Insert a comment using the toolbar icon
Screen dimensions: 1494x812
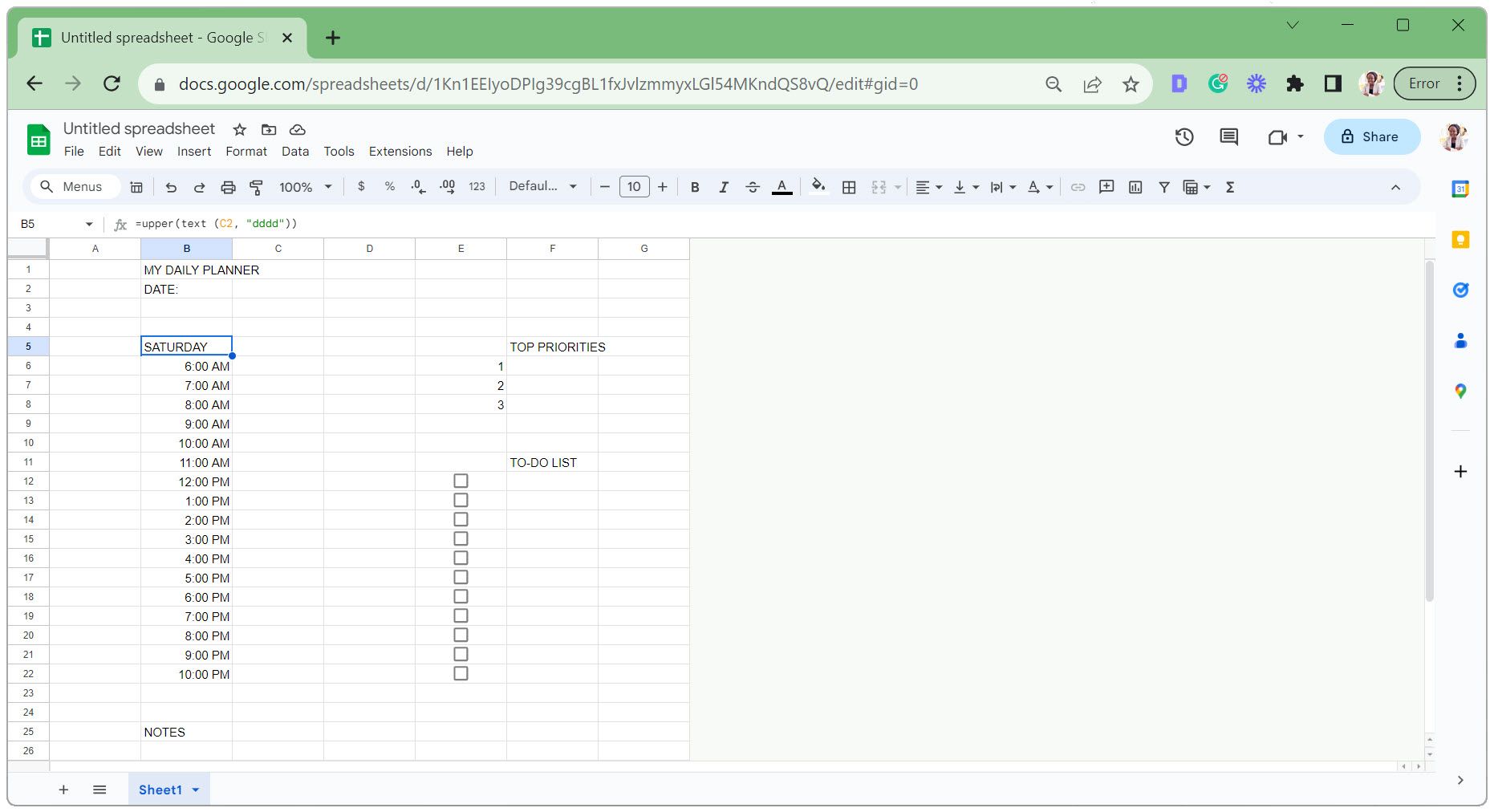click(x=1106, y=187)
